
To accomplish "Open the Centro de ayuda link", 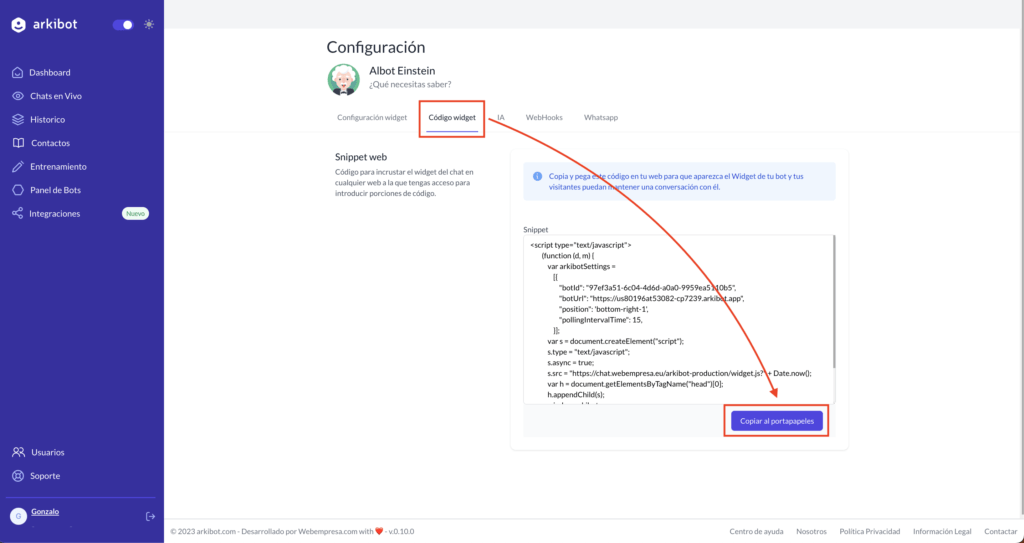I will [756, 531].
